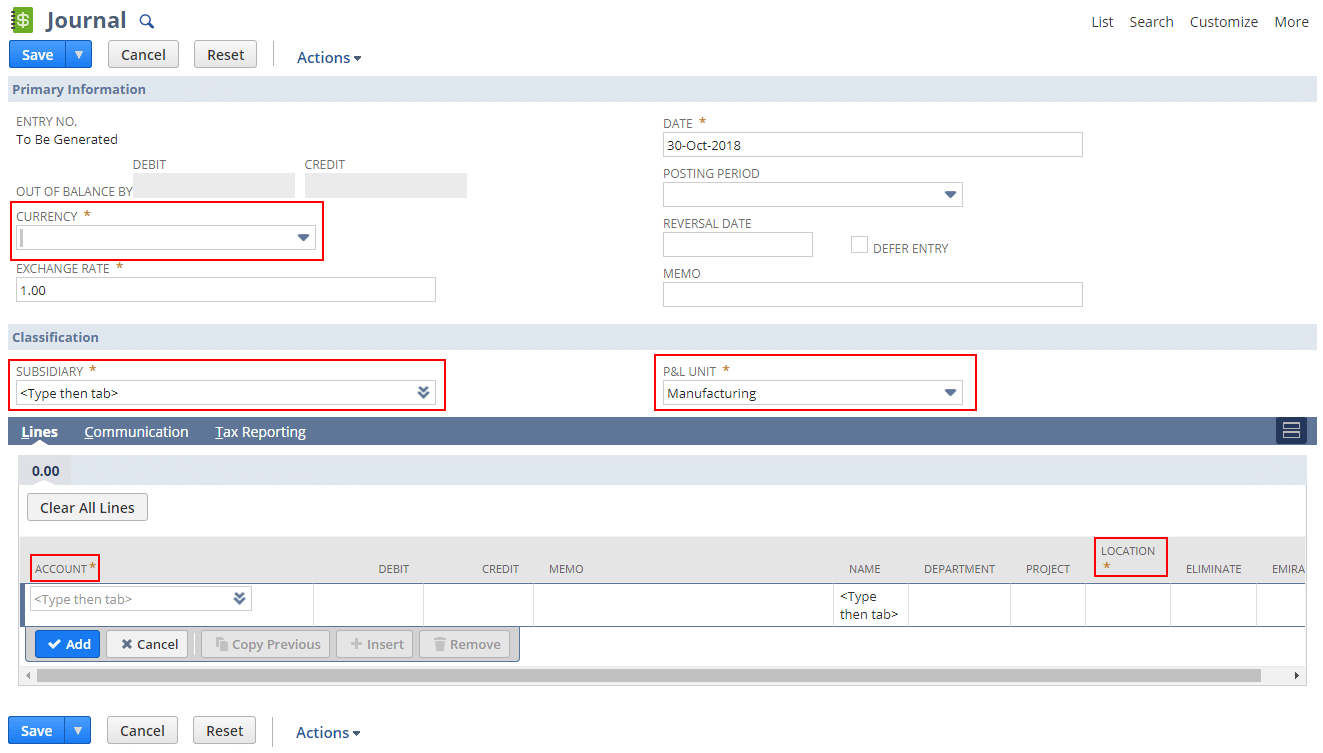The height and width of the screenshot is (753, 1323).
Task: Tick the Defer Entry checkbox
Action: tap(859, 245)
